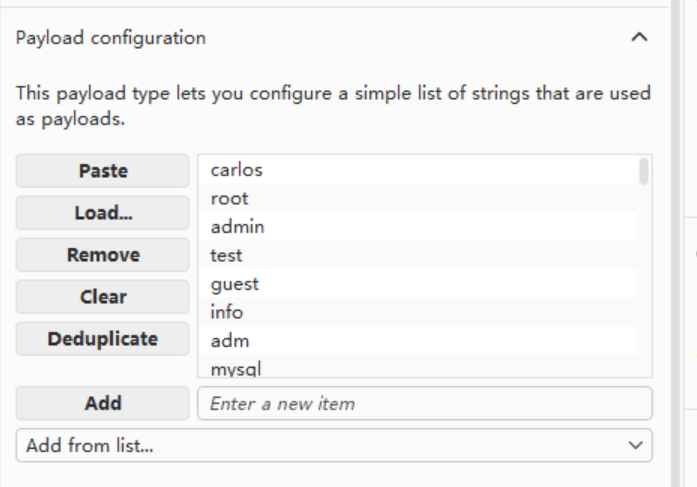697x487 pixels.
Task: Click the payload list scrollbar thumb
Action: click(x=644, y=171)
